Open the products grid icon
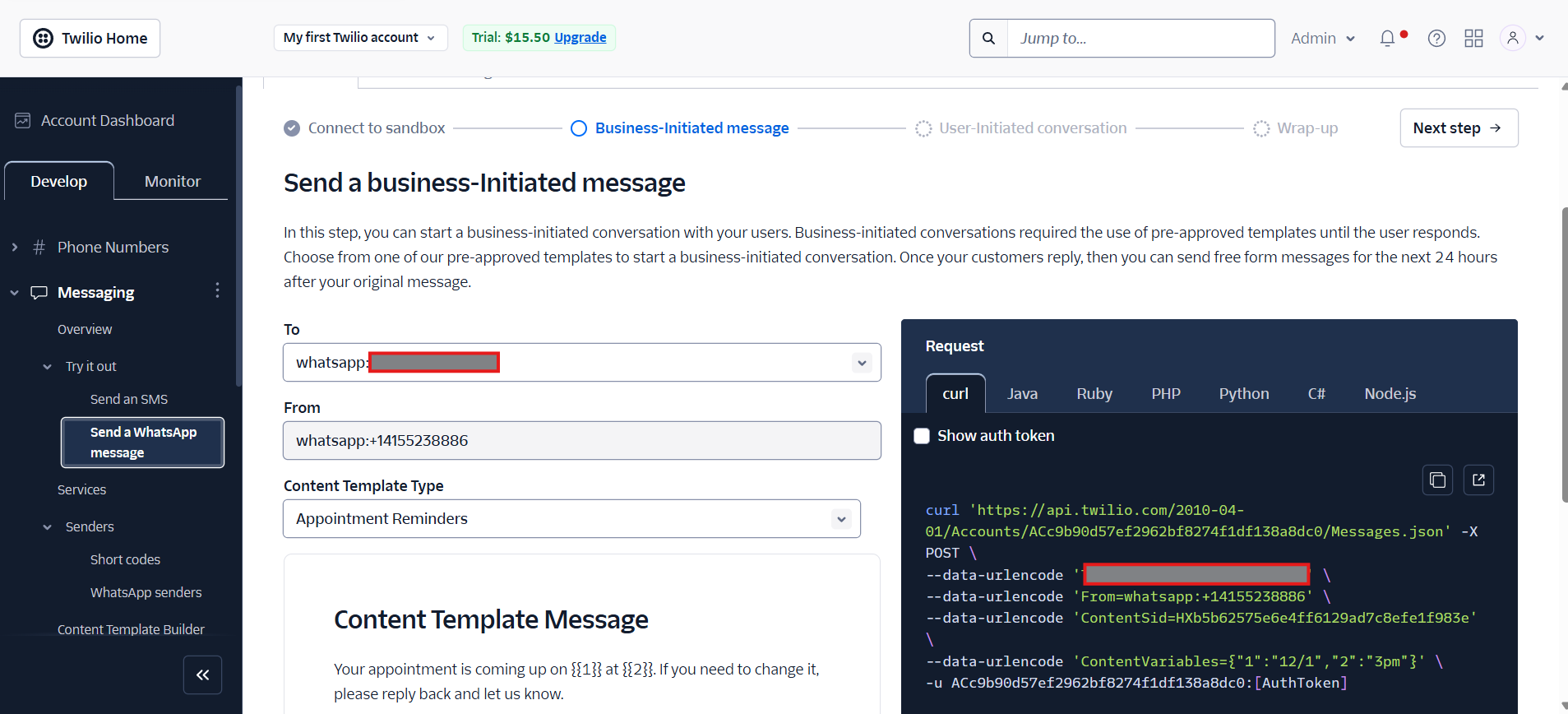1568x714 pixels. coord(1473,39)
